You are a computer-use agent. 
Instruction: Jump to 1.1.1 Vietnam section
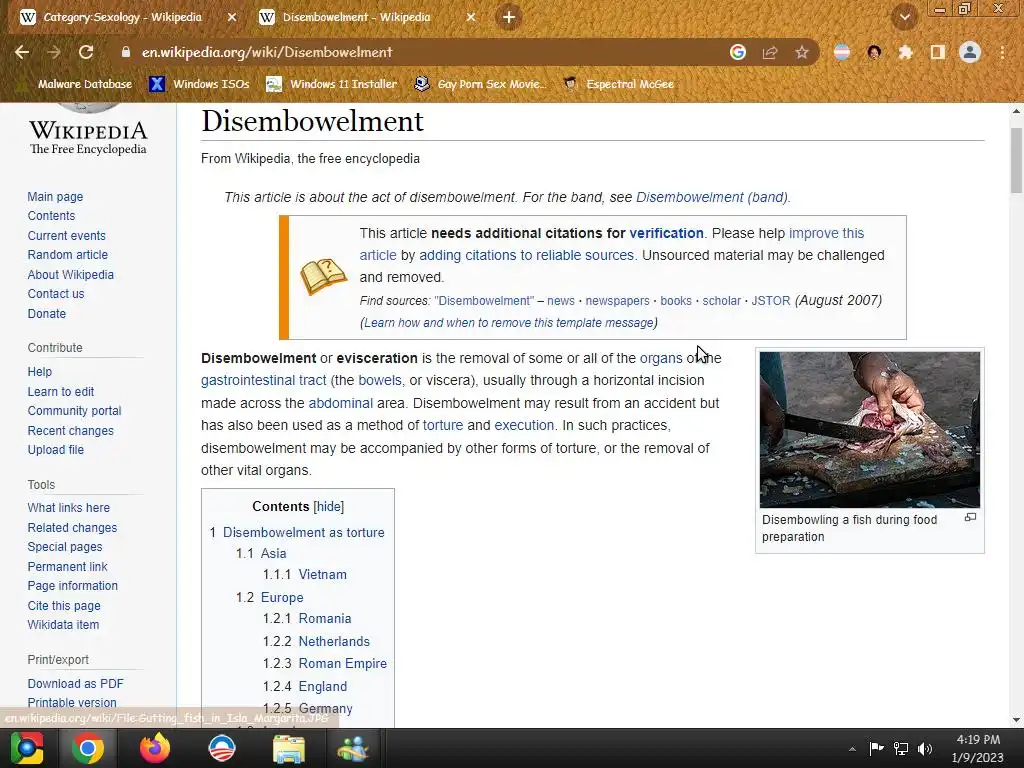[323, 575]
